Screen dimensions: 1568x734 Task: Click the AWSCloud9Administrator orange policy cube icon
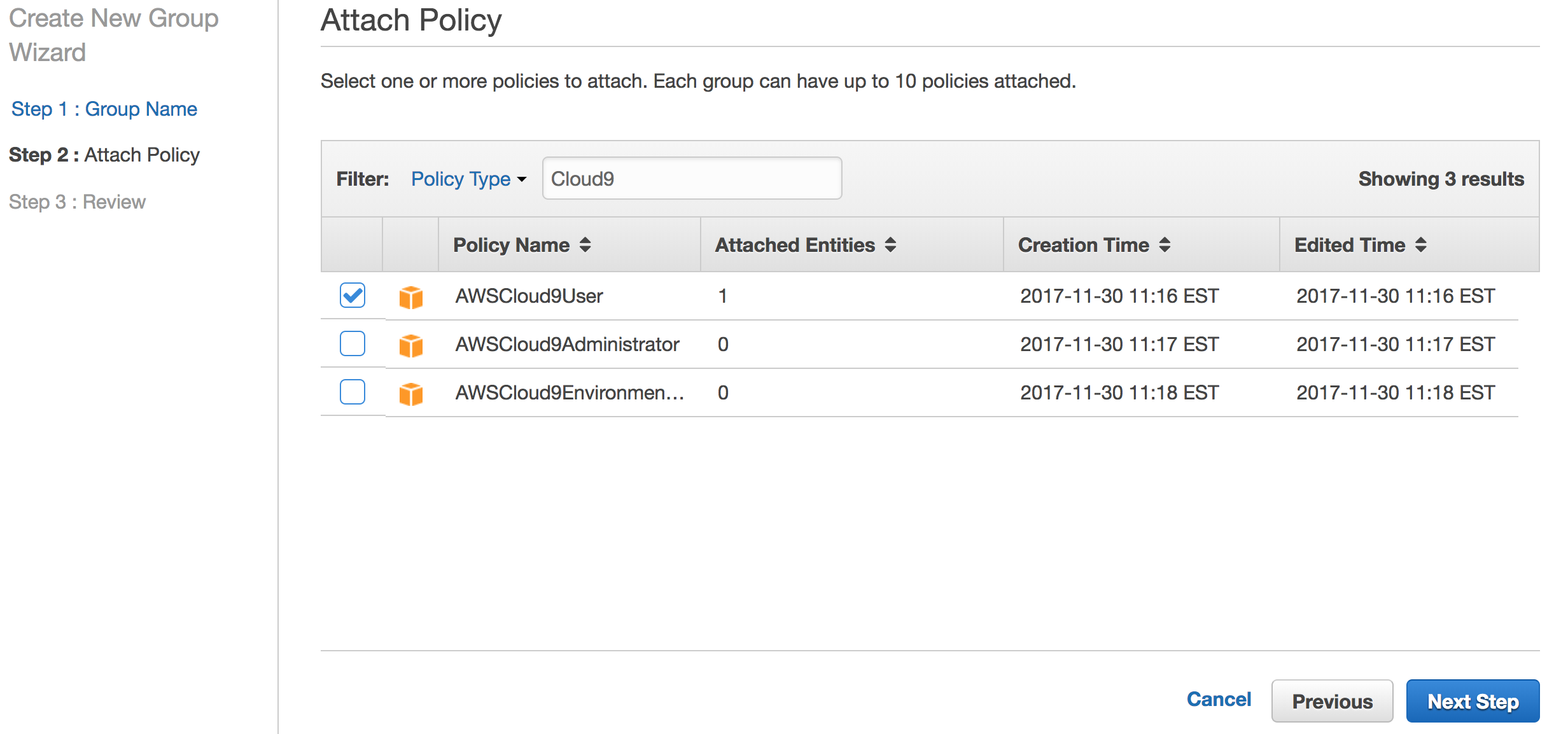coord(411,345)
